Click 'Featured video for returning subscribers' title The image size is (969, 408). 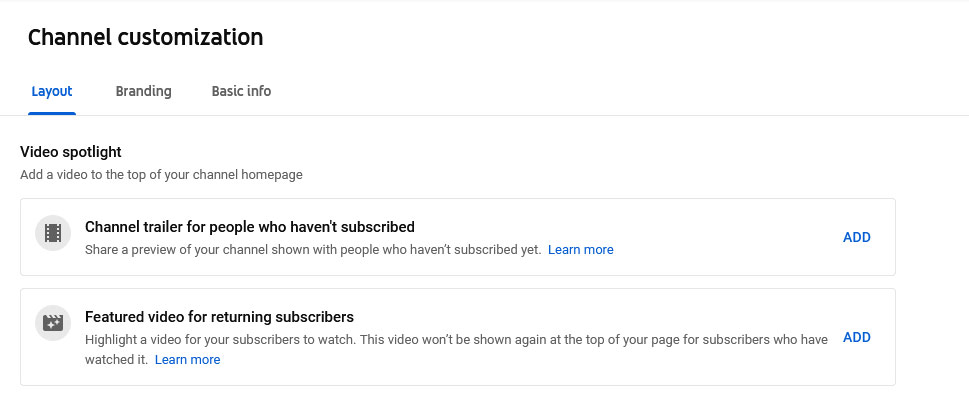219,317
